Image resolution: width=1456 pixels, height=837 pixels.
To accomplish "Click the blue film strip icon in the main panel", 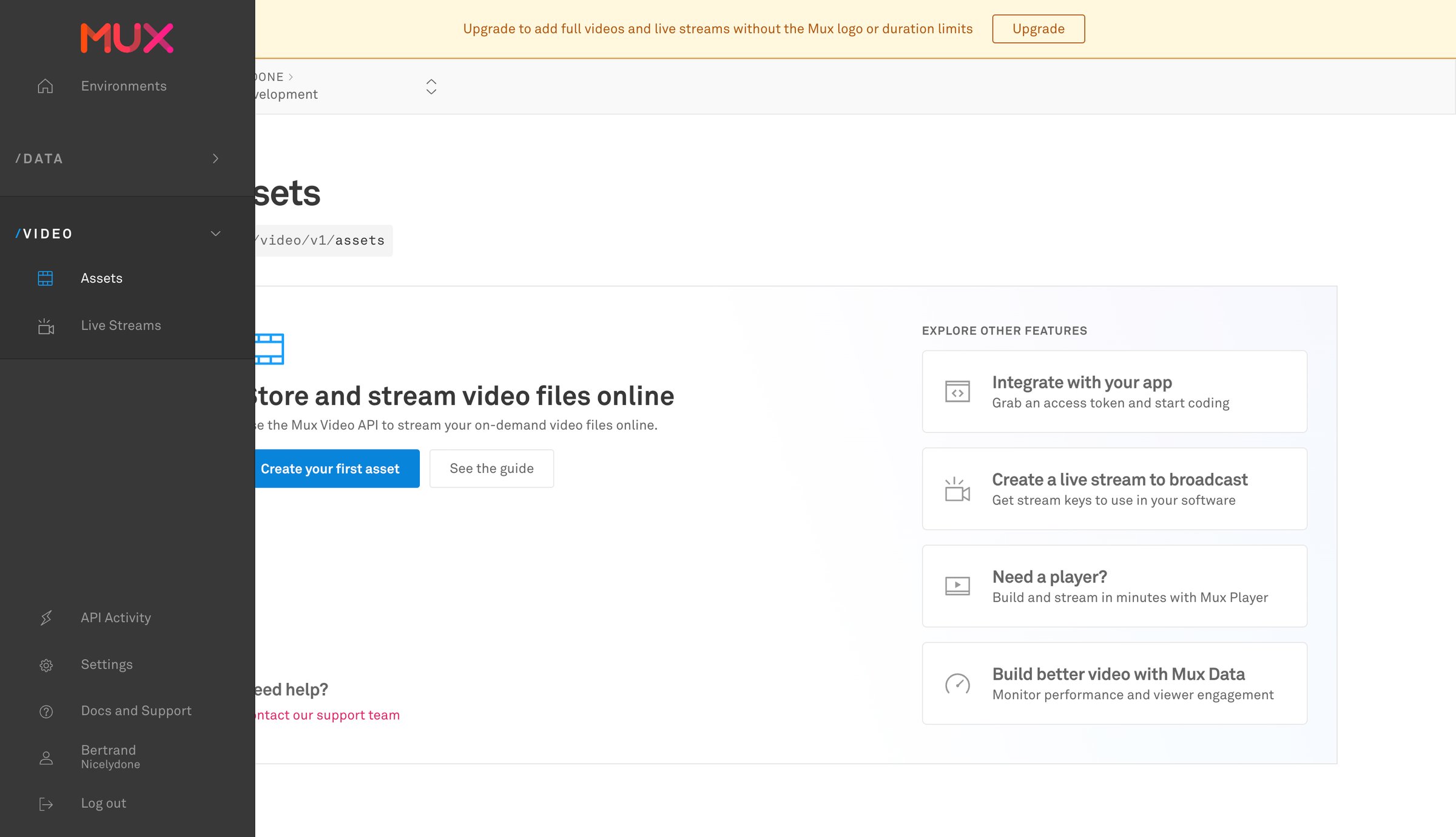I will 269,349.
